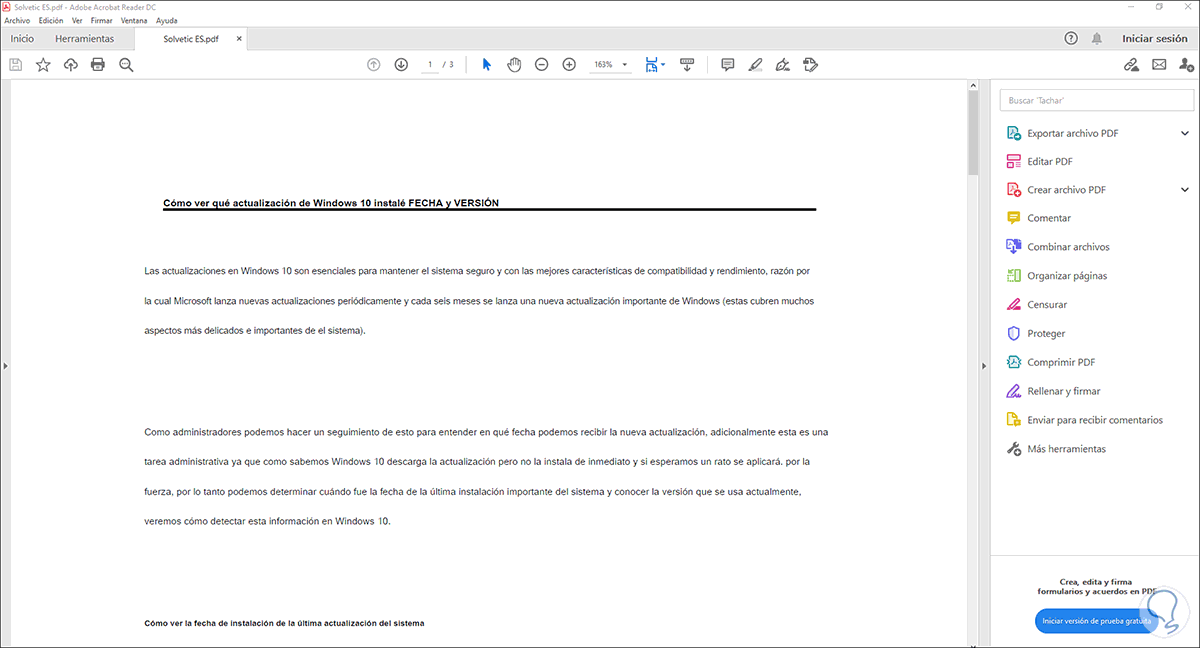Add a comment note icon

coord(728,65)
